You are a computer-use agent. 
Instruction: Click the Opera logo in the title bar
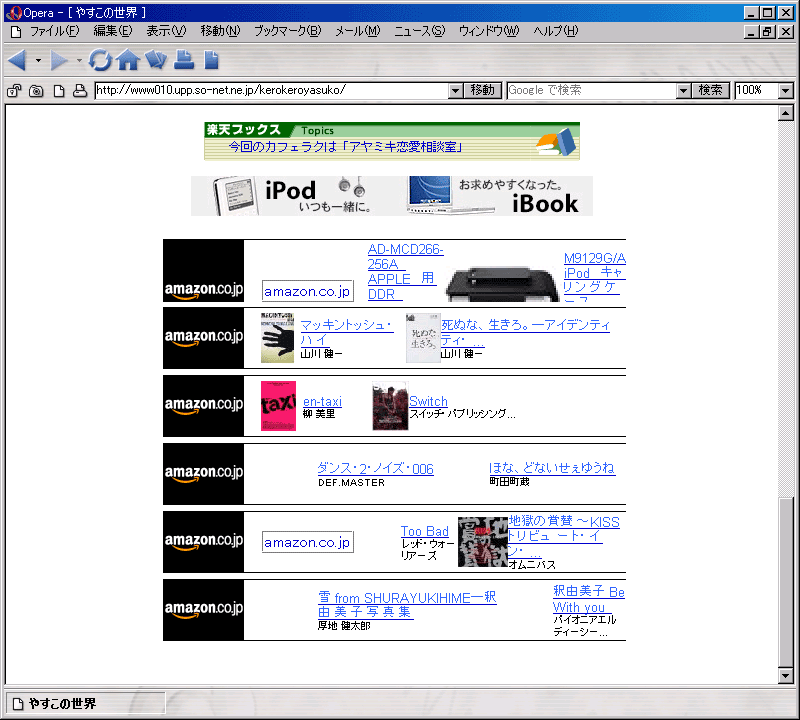tap(13, 12)
